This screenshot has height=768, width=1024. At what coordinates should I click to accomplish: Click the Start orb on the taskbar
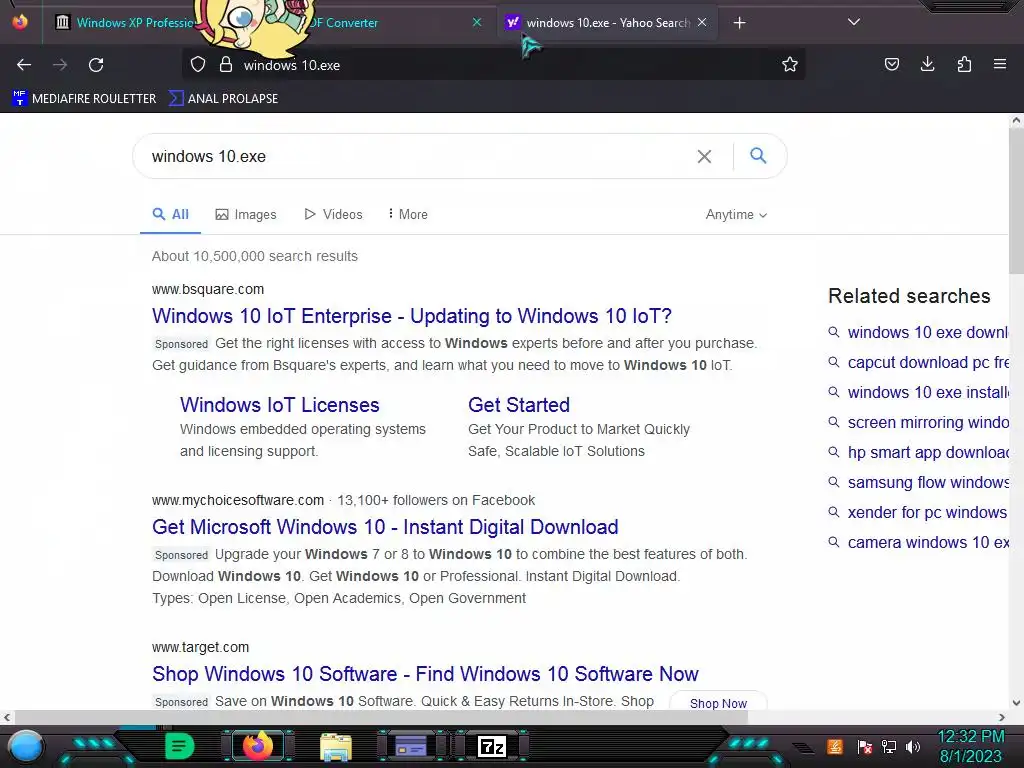[x=25, y=746]
